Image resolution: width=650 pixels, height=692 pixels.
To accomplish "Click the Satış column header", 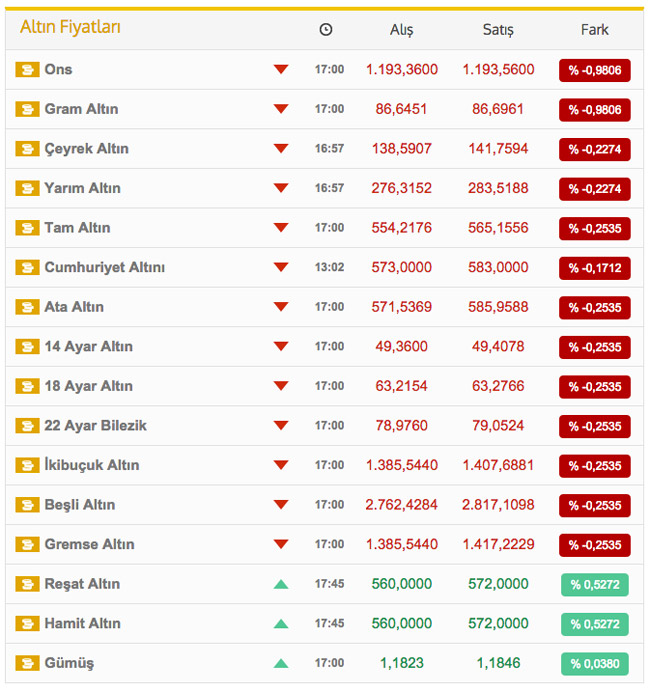I will click(498, 30).
